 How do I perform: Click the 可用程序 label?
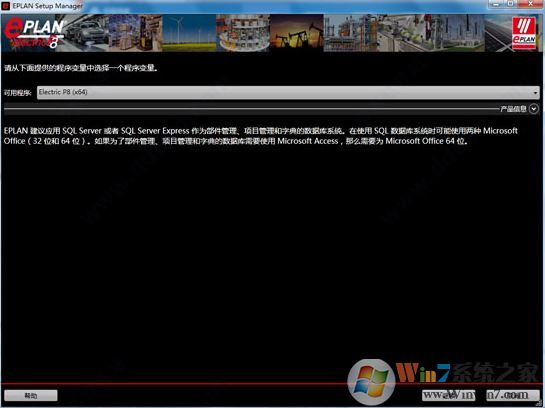17,93
